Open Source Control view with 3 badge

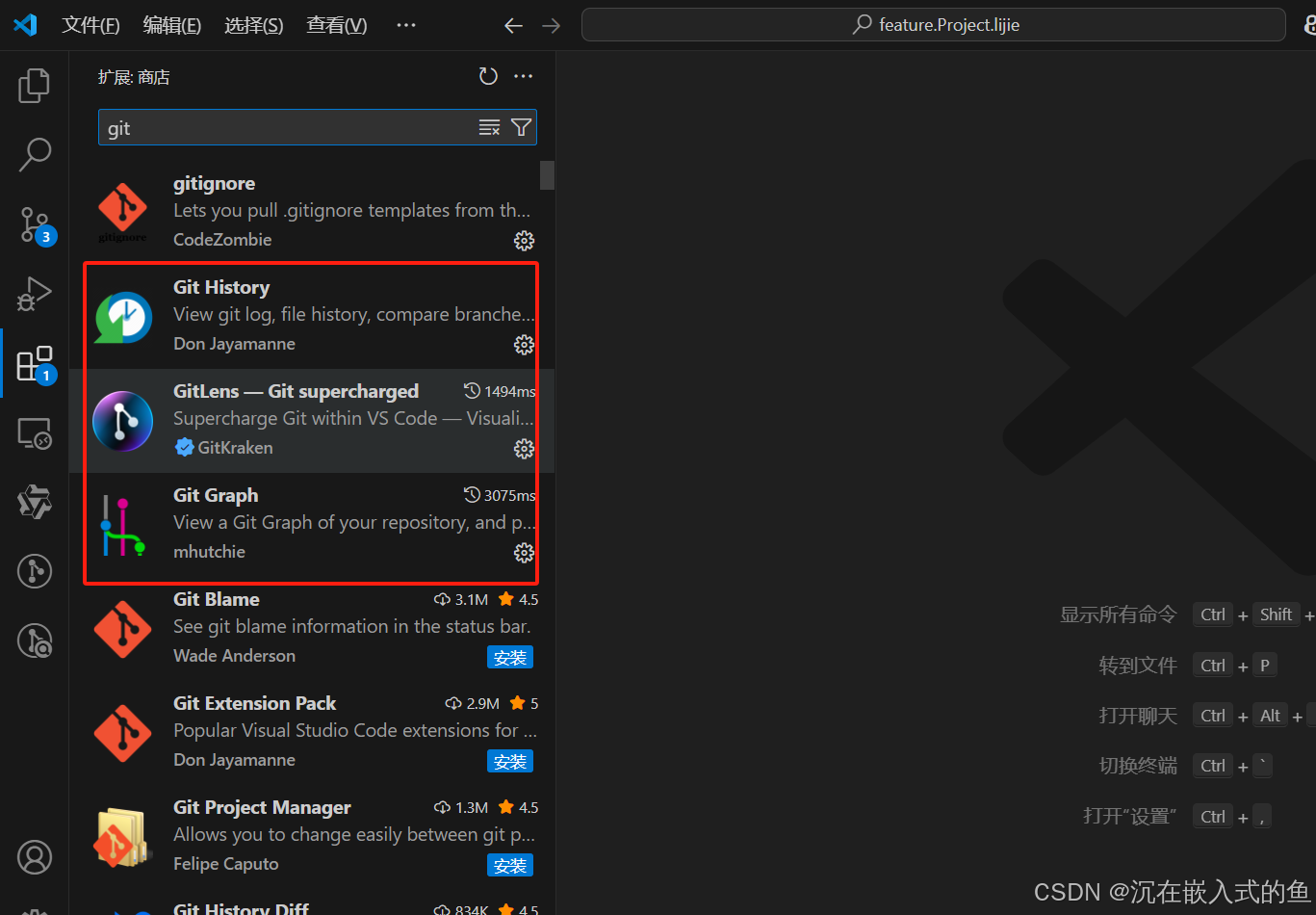point(36,225)
